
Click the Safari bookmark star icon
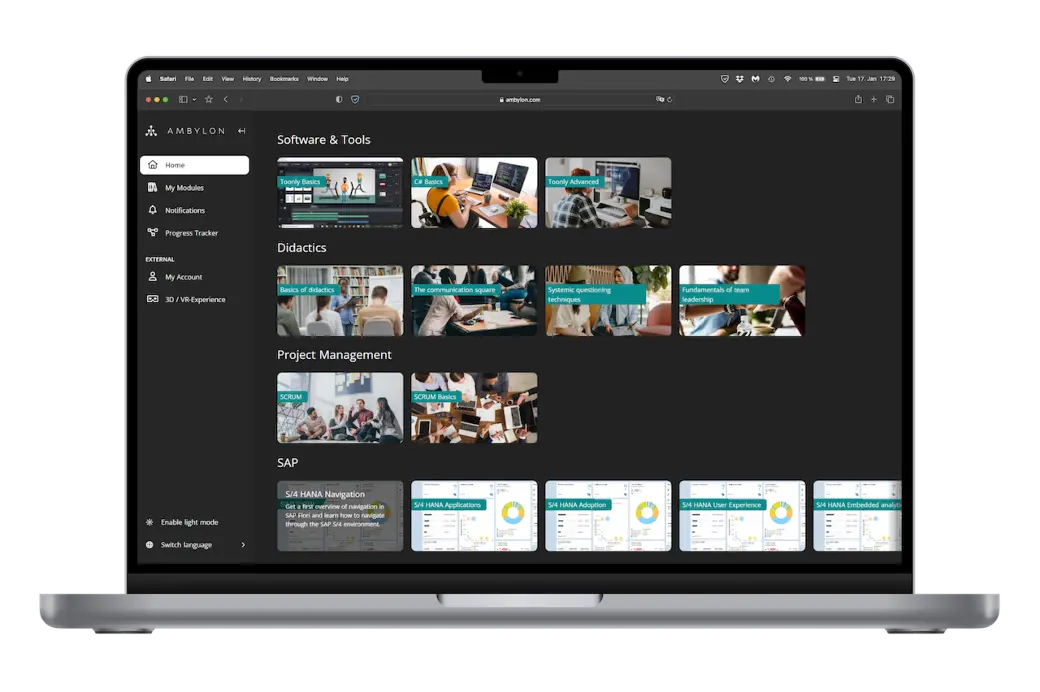coord(209,99)
